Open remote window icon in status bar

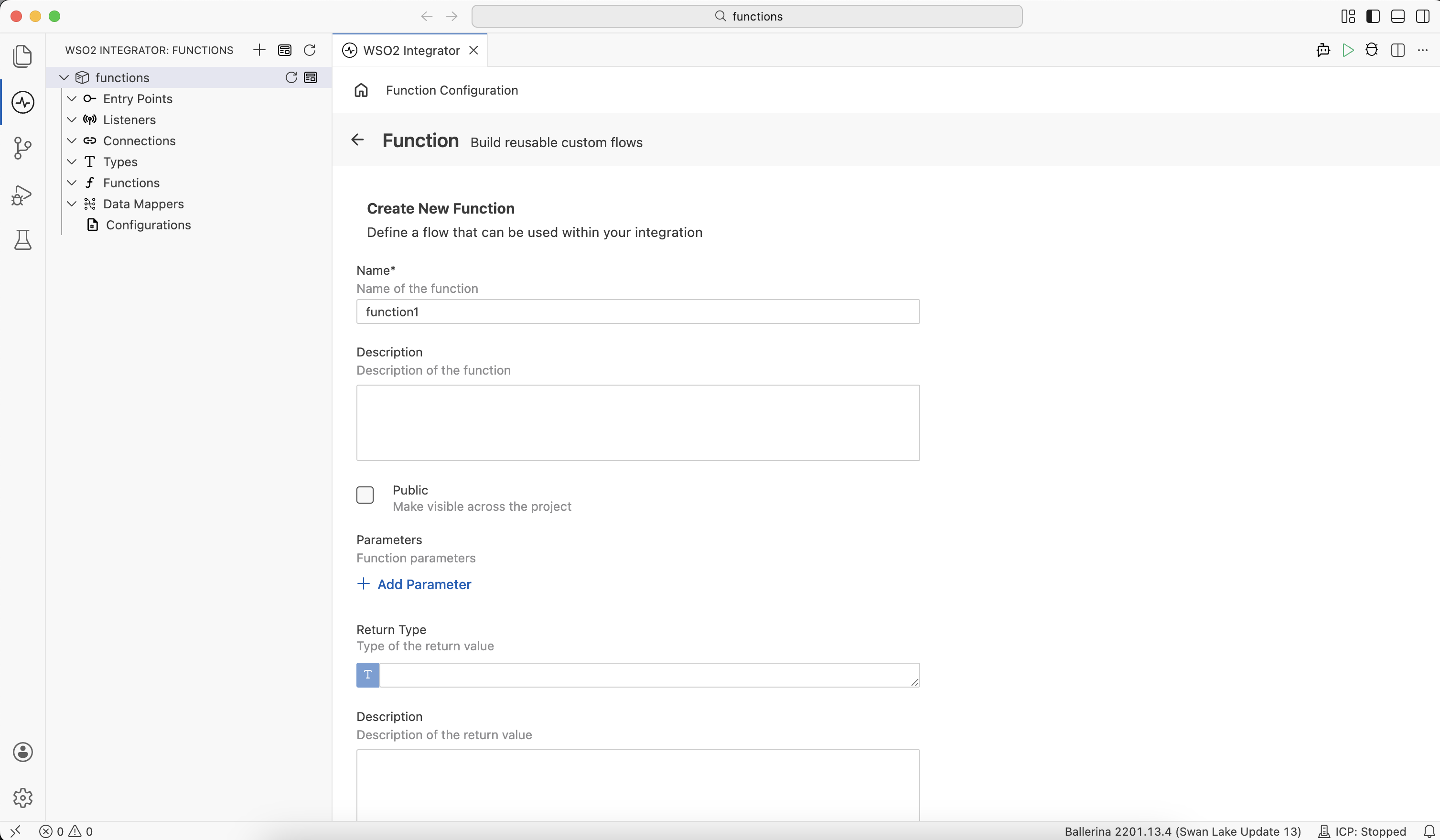coord(15,831)
